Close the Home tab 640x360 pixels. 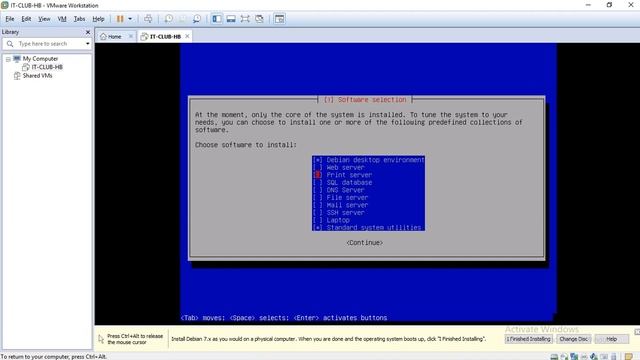coord(131,36)
